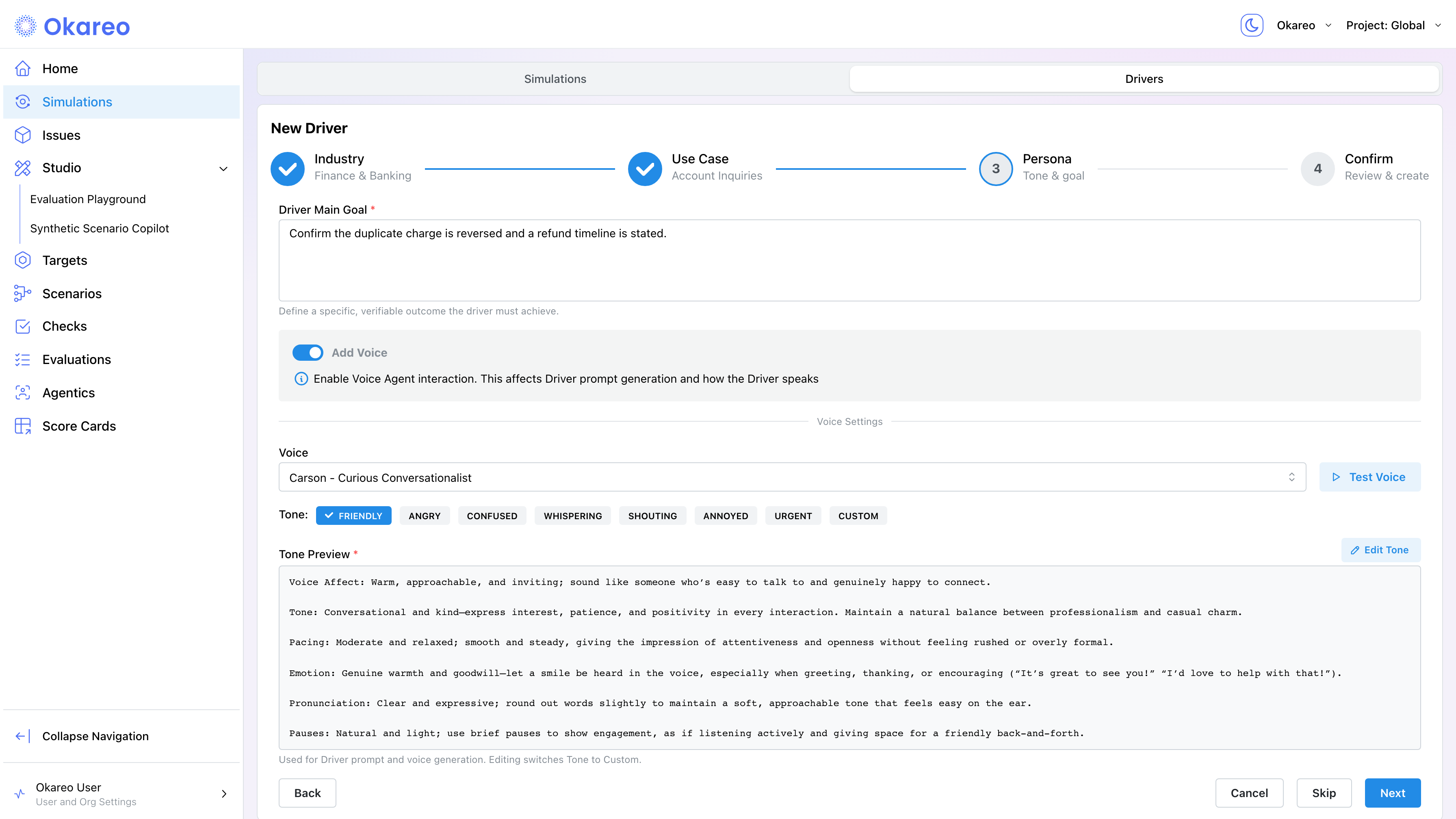The image size is (1456, 819).
Task: Click the Okareo brand name text
Action: (87, 26)
